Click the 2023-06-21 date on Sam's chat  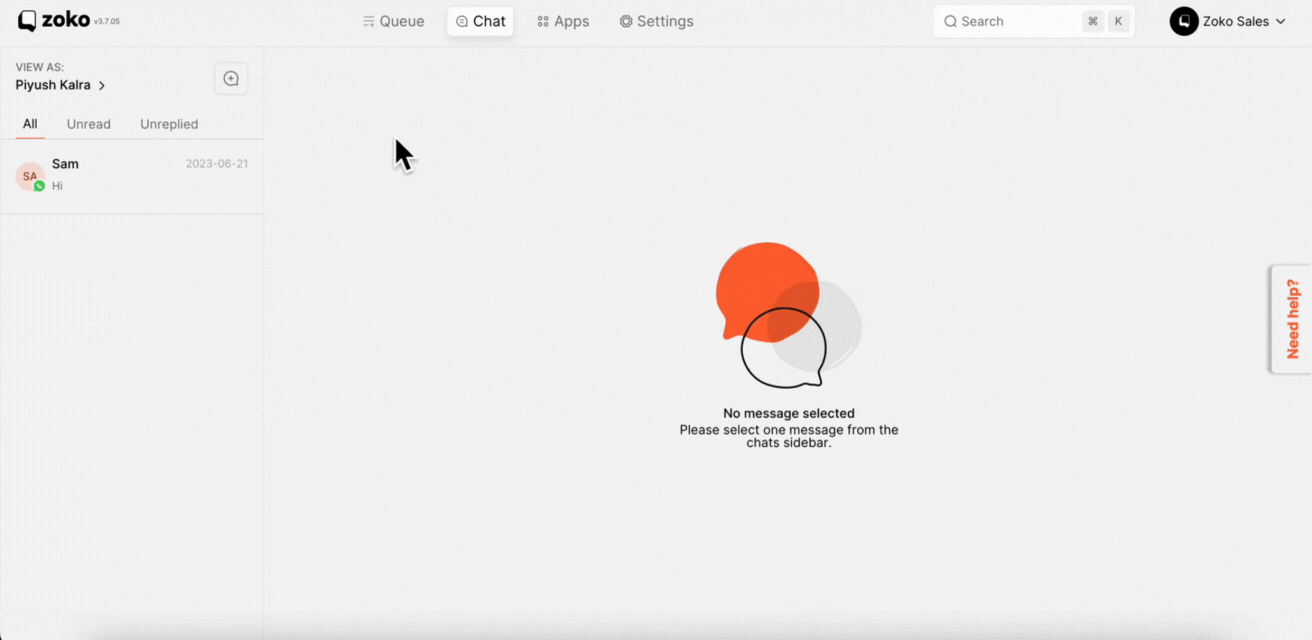coord(217,164)
